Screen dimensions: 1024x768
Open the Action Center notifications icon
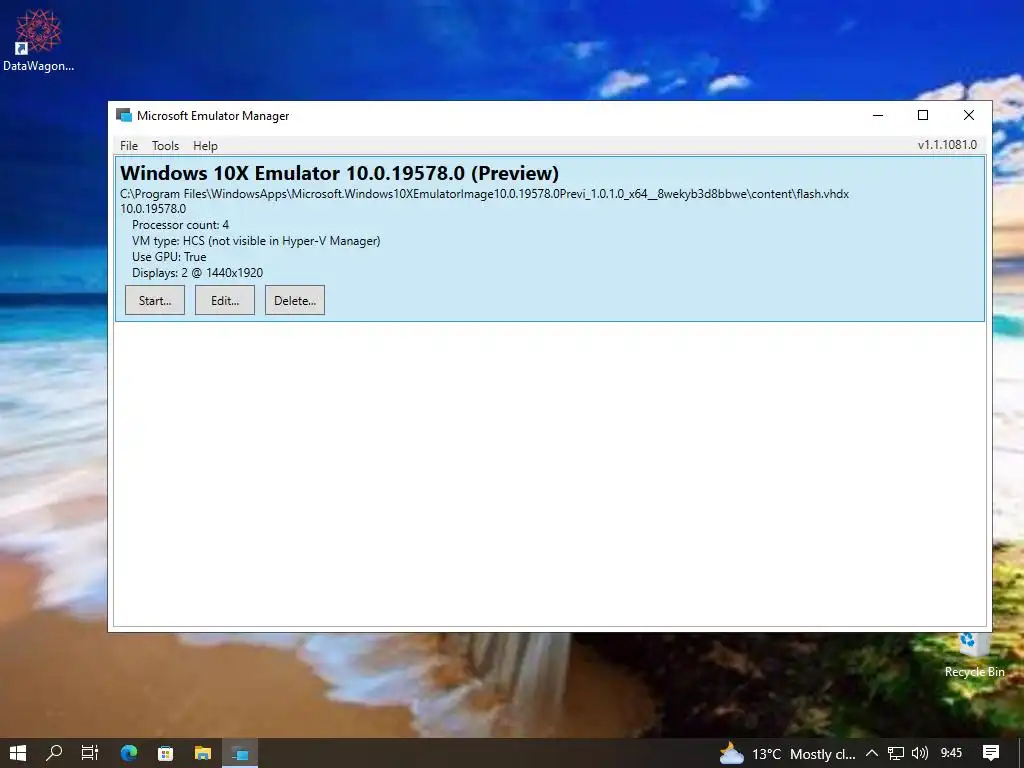pos(991,754)
